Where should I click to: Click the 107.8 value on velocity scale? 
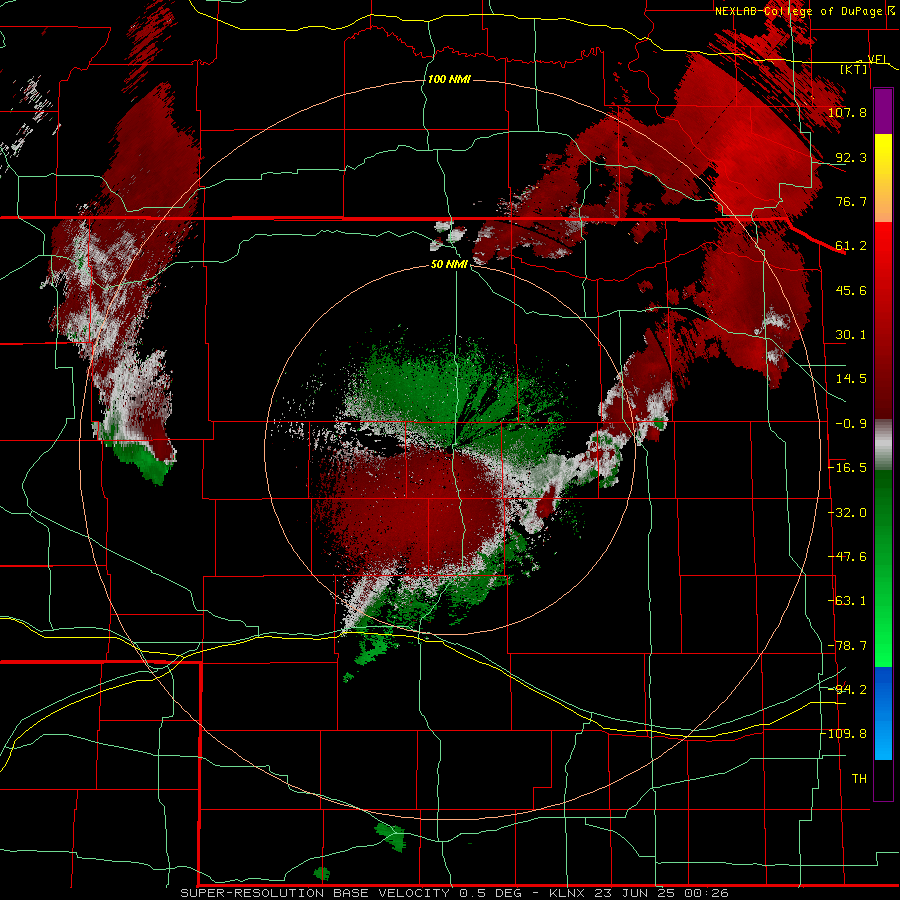point(847,112)
